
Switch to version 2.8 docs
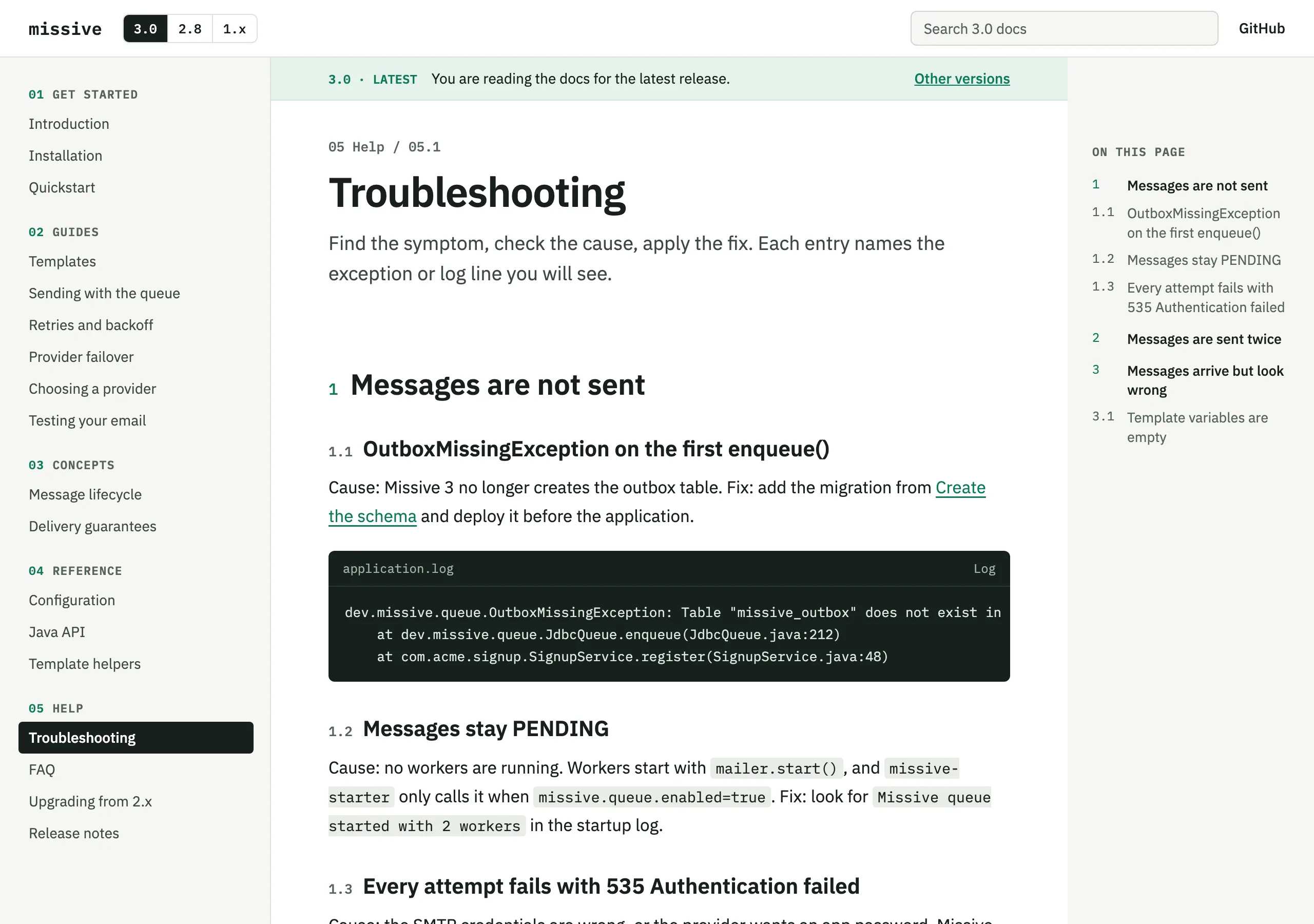coord(190,29)
